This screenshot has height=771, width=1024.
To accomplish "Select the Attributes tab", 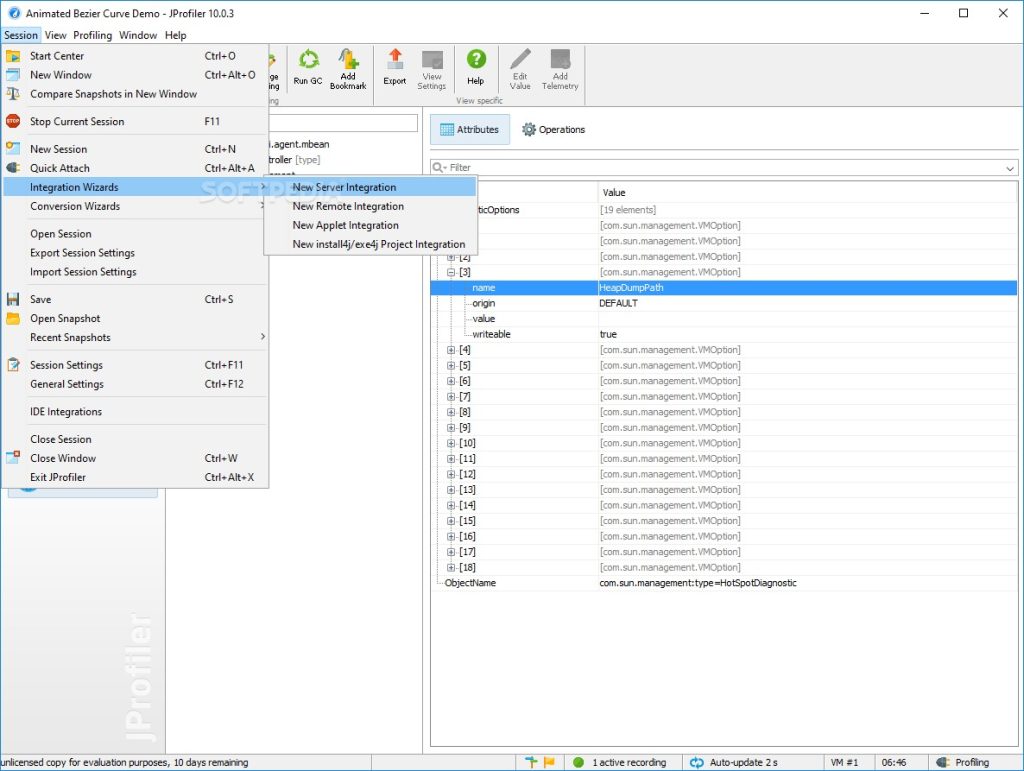I will 469,130.
